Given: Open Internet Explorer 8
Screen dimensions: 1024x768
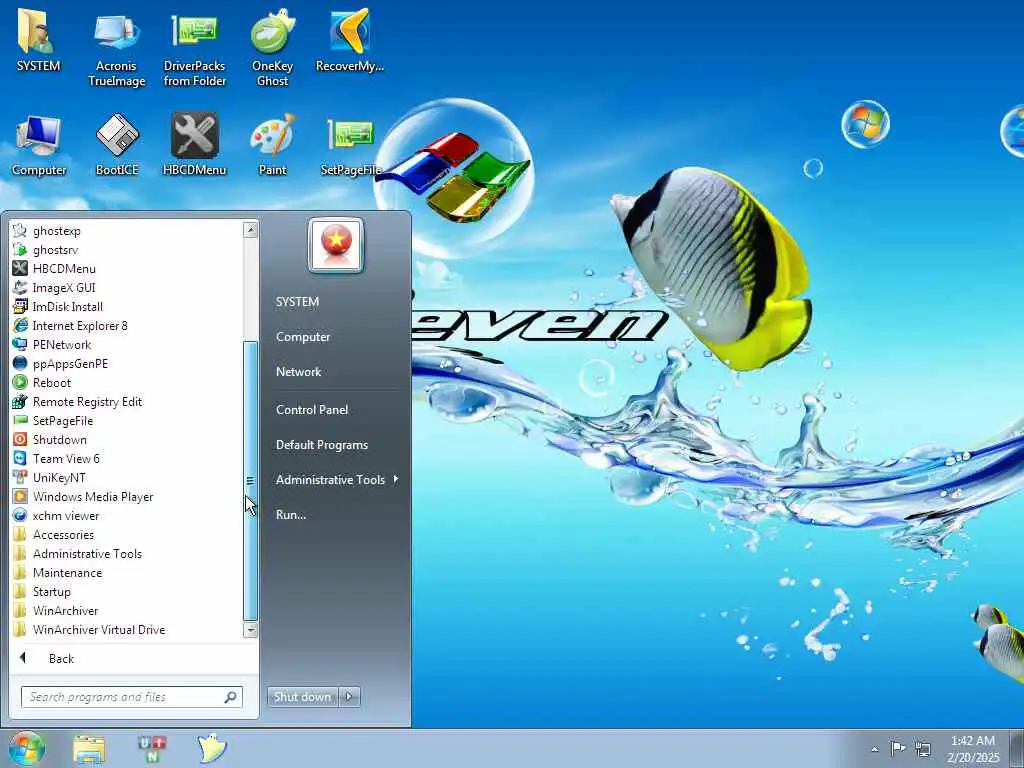Looking at the screenshot, I should (127, 325).
